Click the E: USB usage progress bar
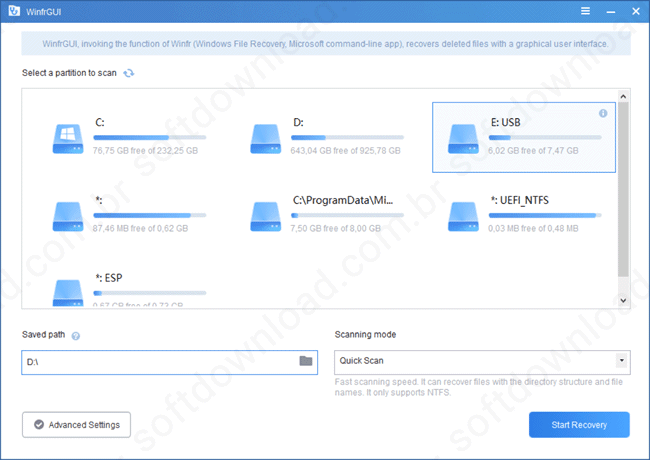Image resolution: width=650 pixels, height=460 pixels. [545, 138]
